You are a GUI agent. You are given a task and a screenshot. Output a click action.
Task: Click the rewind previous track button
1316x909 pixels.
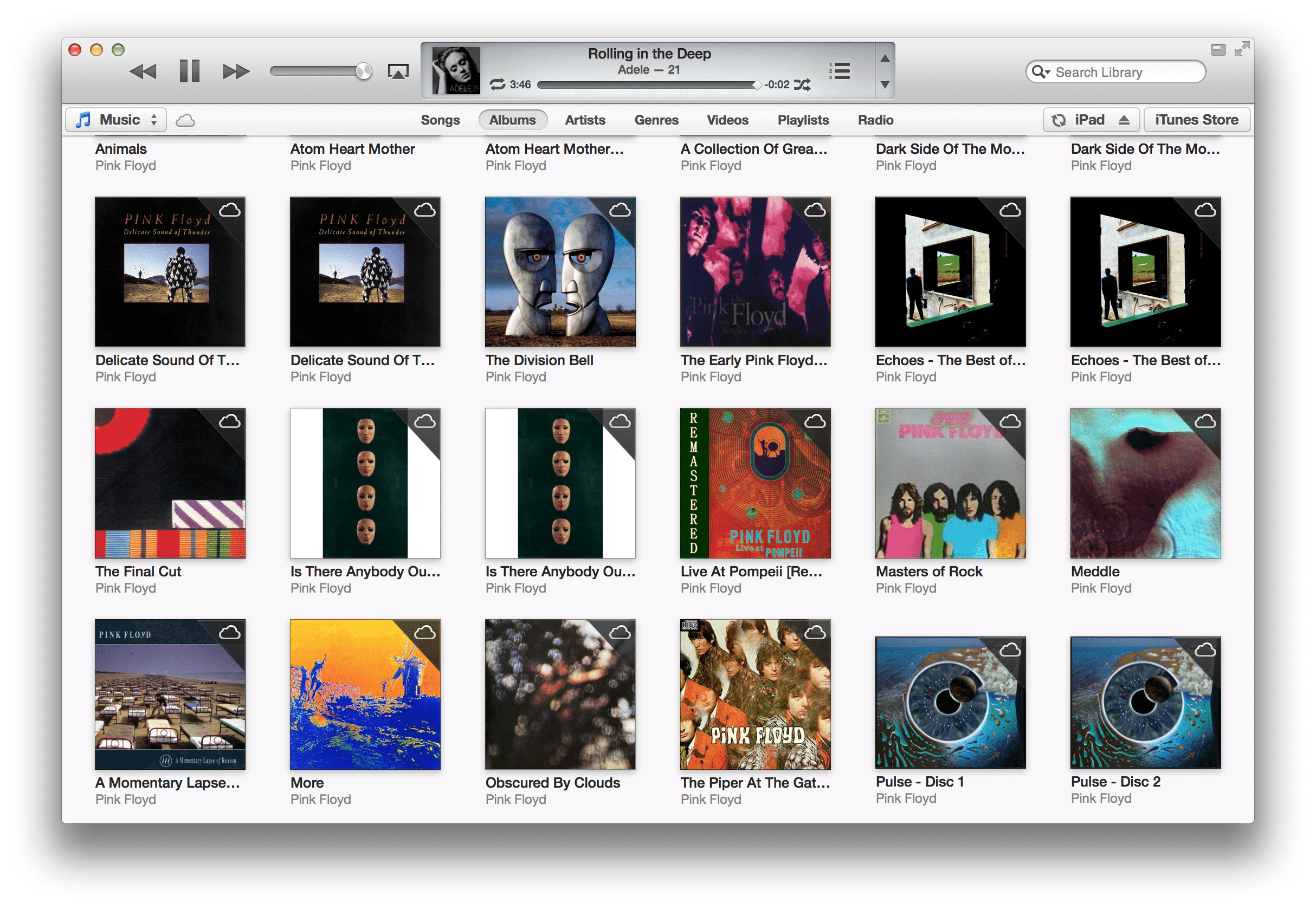[x=143, y=72]
